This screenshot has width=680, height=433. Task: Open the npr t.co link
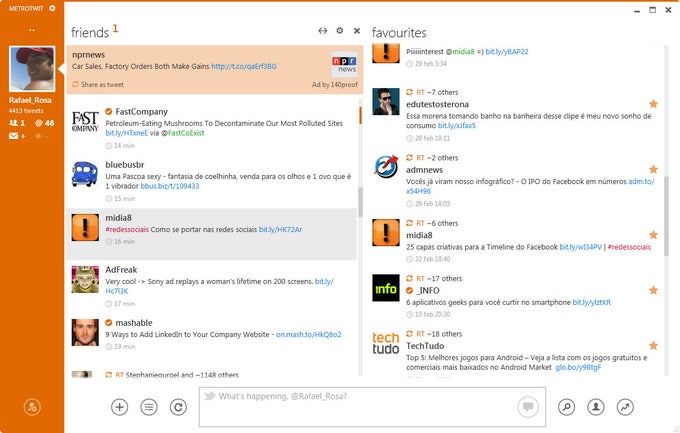243,66
